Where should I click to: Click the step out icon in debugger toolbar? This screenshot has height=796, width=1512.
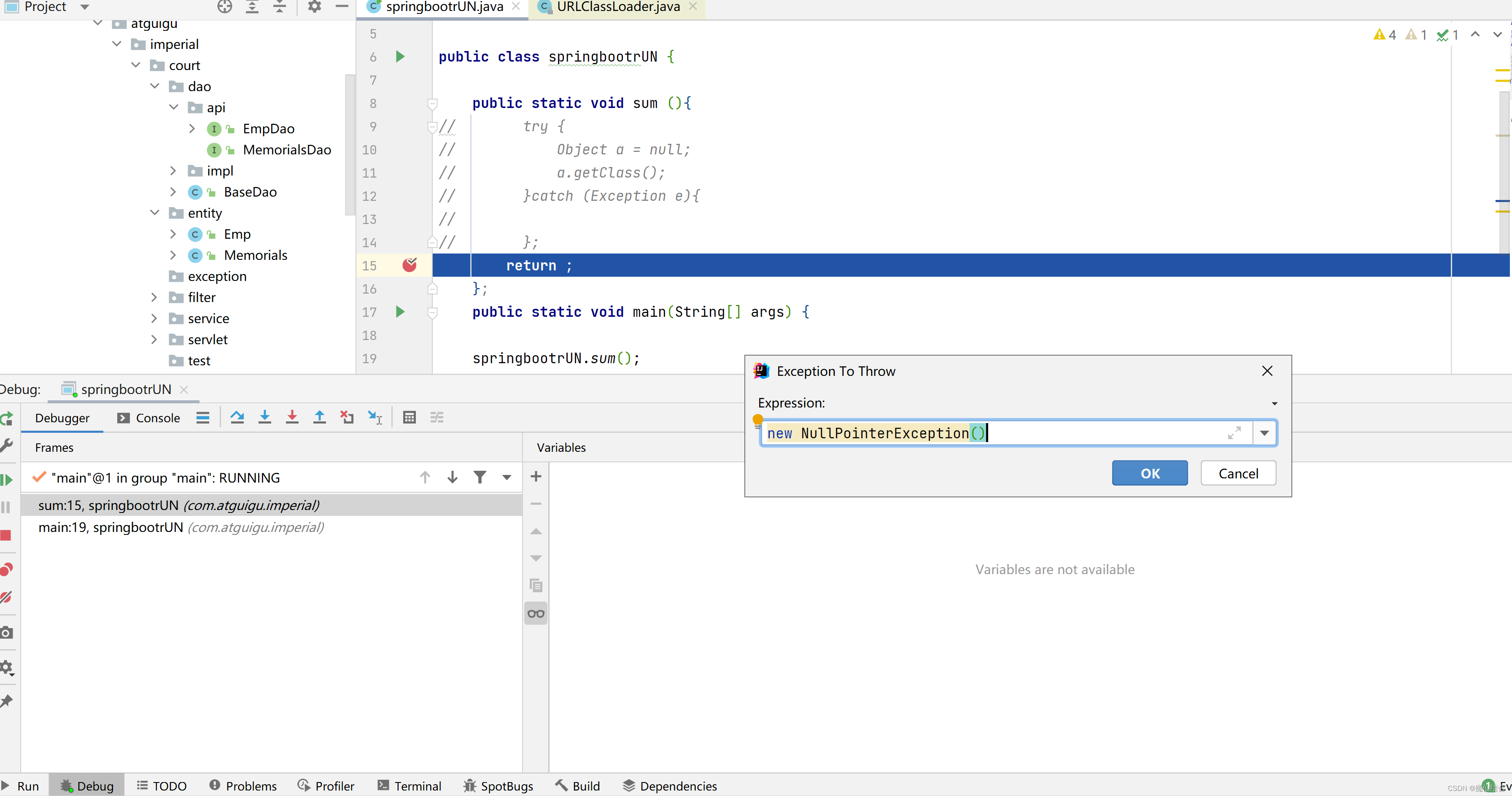point(318,417)
